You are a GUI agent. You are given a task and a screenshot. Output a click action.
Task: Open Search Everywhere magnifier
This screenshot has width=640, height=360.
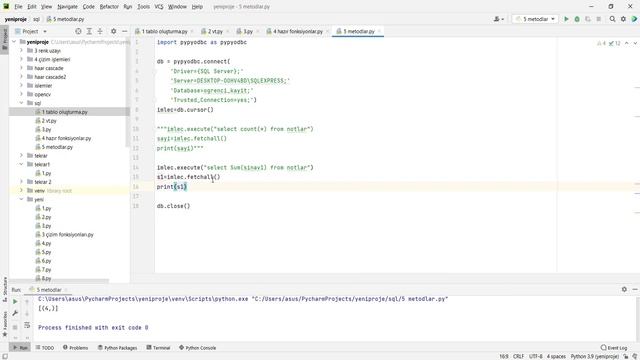pos(612,19)
